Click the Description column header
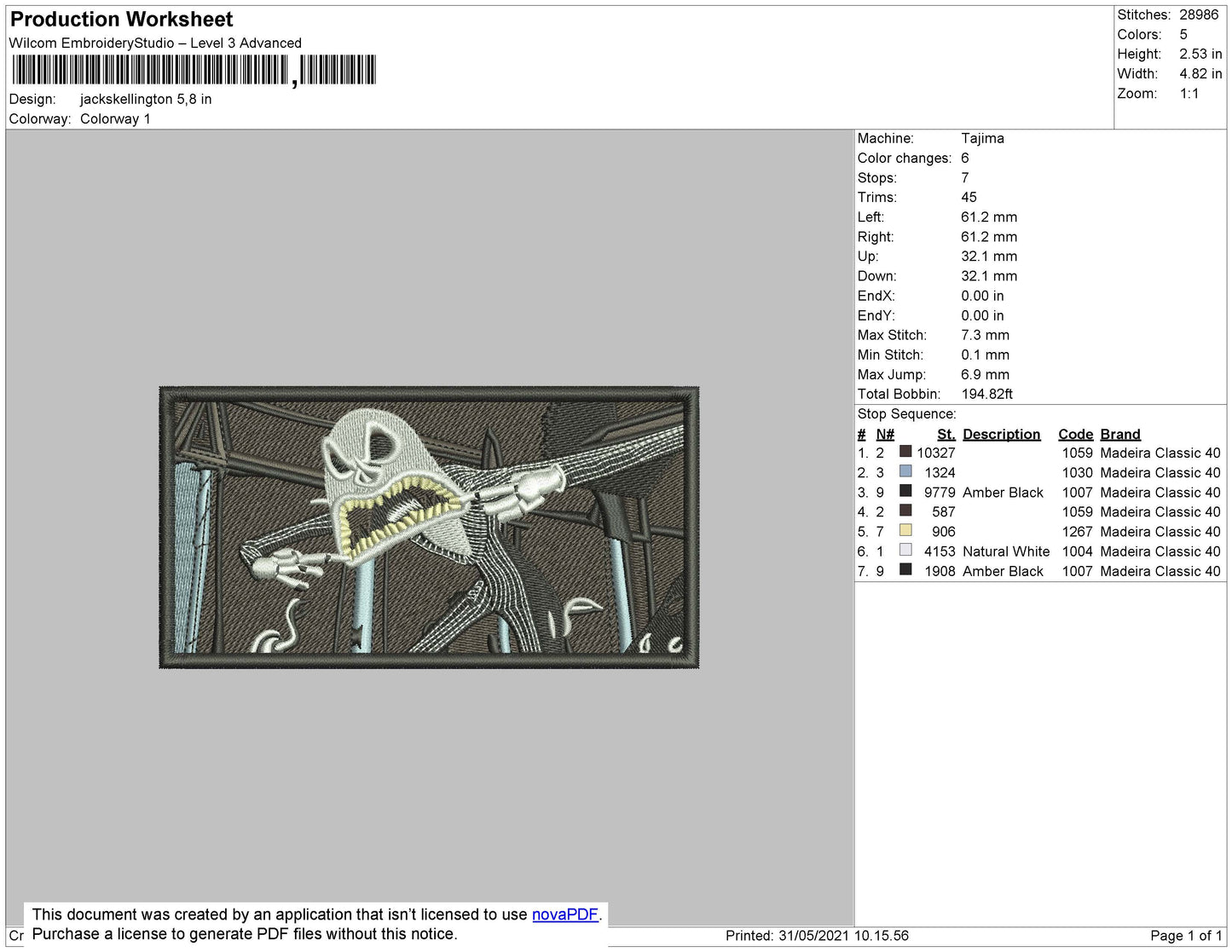This screenshot has height=952, width=1232. tap(1001, 434)
